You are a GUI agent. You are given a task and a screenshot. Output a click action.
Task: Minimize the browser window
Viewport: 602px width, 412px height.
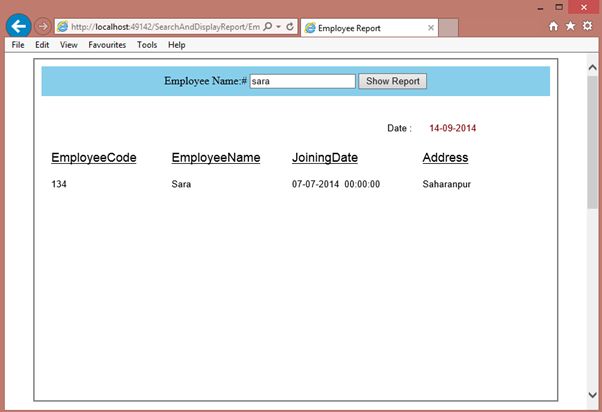click(x=541, y=8)
